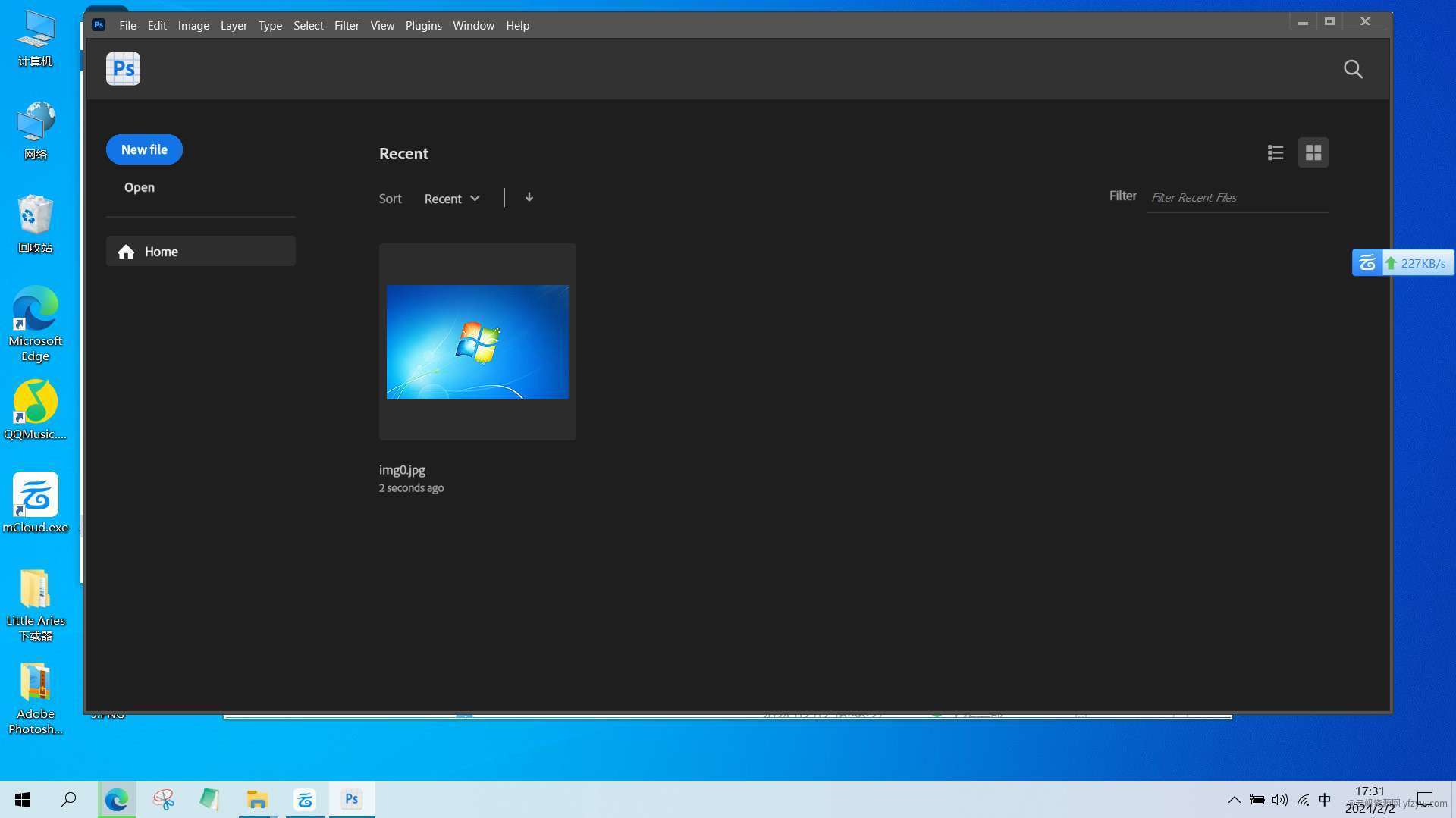Image resolution: width=1456 pixels, height=818 pixels.
Task: Switch to grid thumbnail view
Action: point(1313,153)
